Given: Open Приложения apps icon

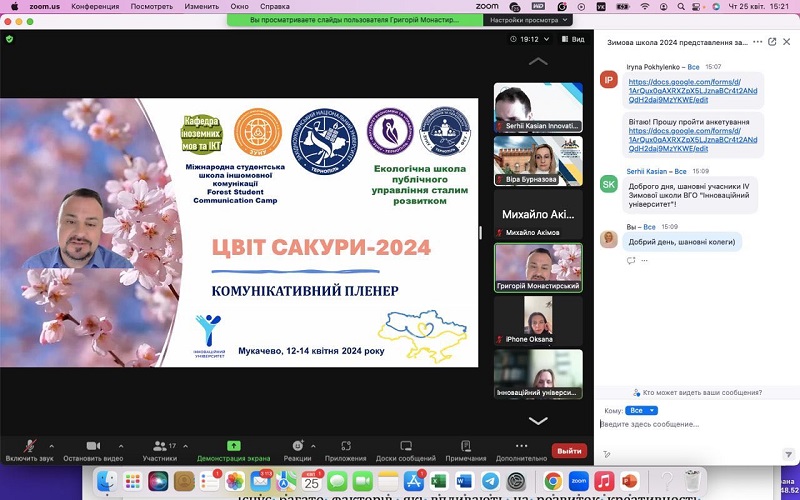Looking at the screenshot, I should point(346,446).
